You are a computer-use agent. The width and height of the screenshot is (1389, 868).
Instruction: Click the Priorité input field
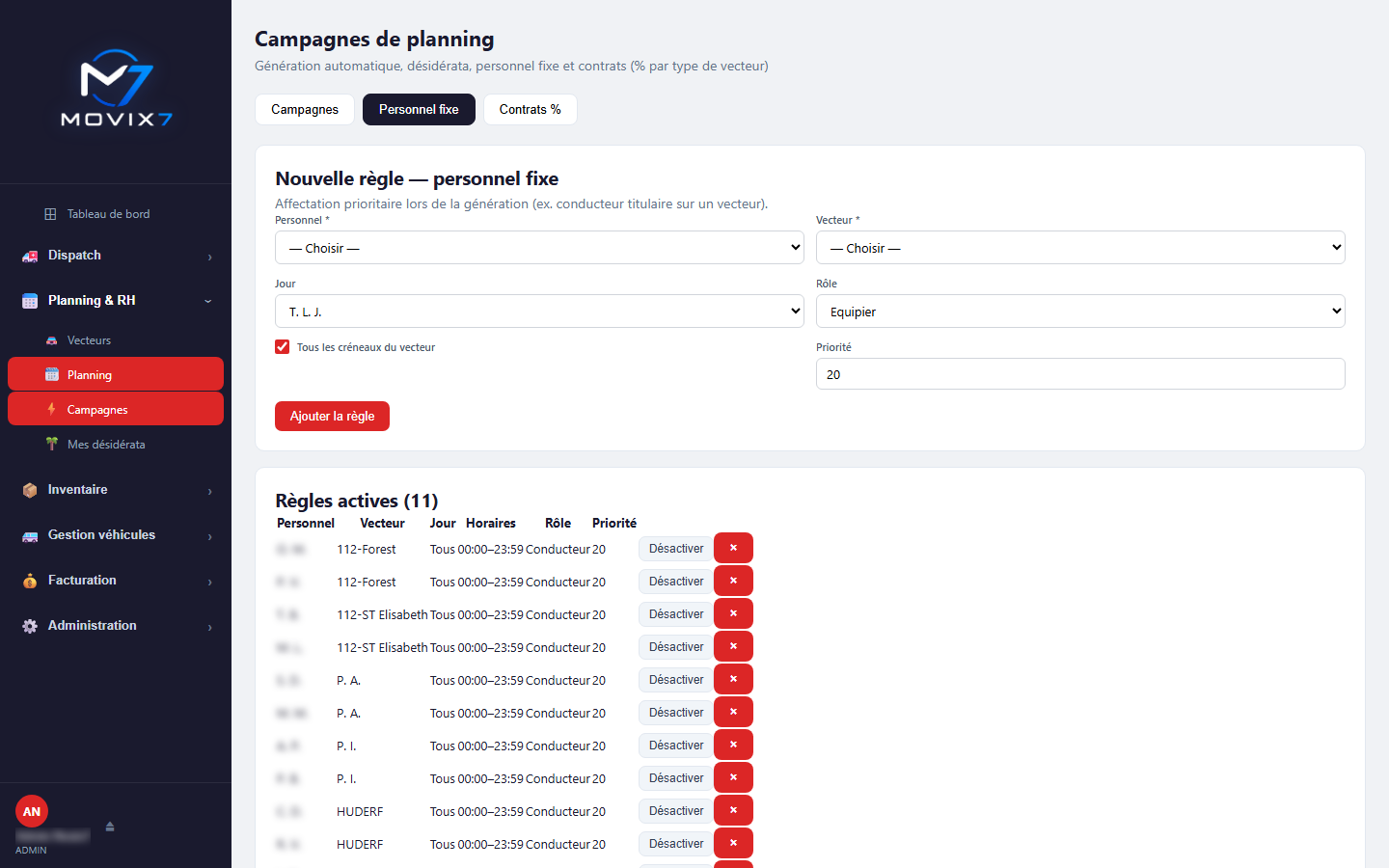(1080, 374)
